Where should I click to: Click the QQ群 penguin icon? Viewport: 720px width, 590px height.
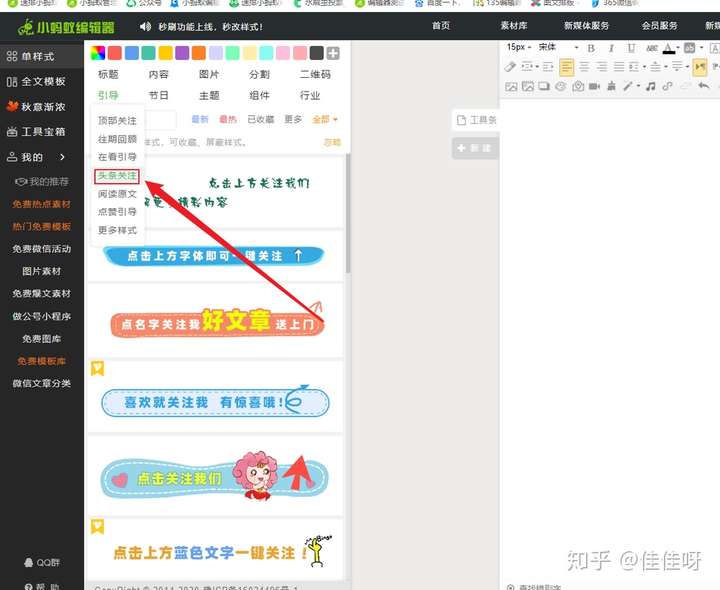click(29, 562)
